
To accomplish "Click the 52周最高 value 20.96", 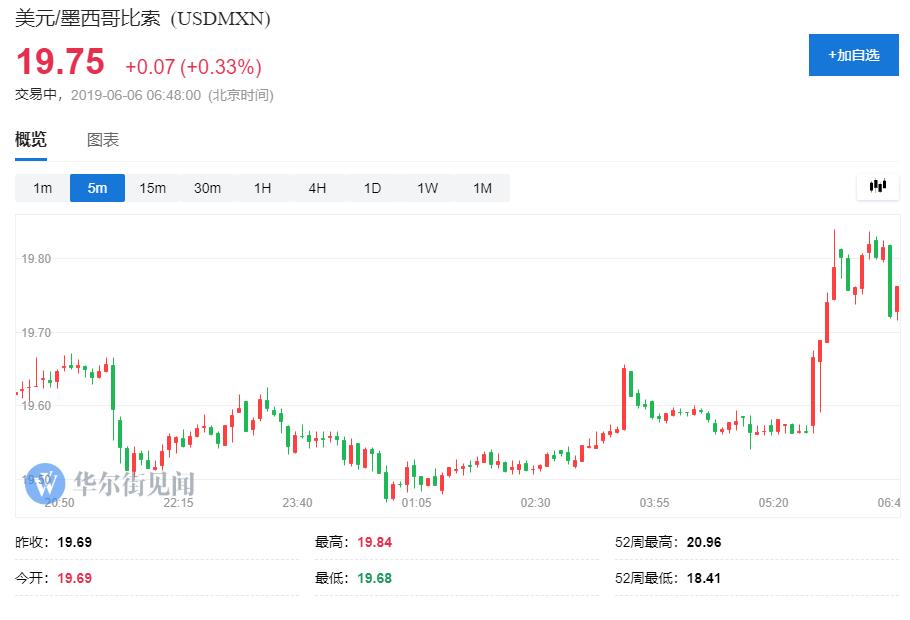I will (703, 543).
